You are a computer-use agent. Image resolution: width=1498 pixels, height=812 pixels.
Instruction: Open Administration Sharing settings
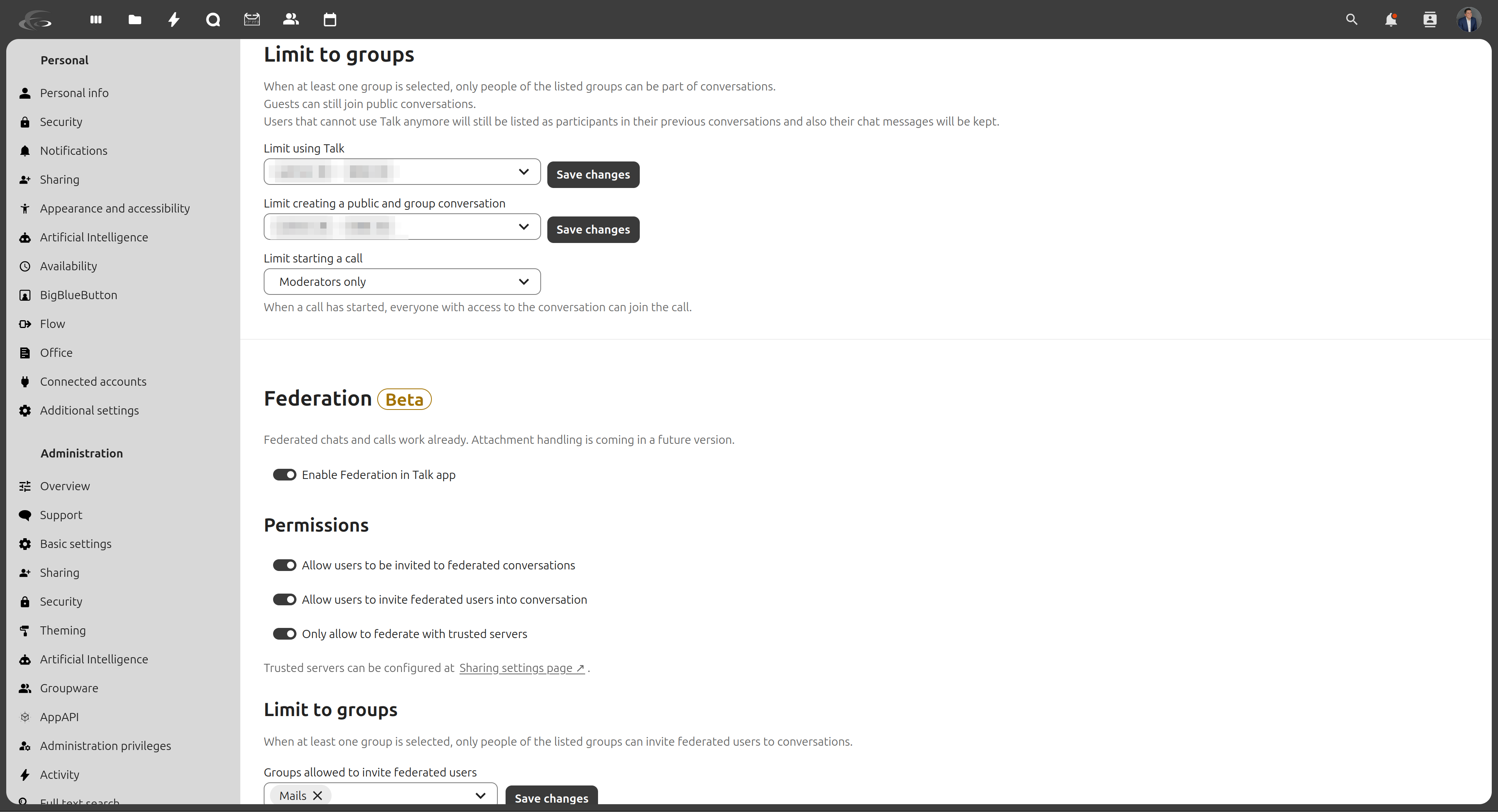59,573
